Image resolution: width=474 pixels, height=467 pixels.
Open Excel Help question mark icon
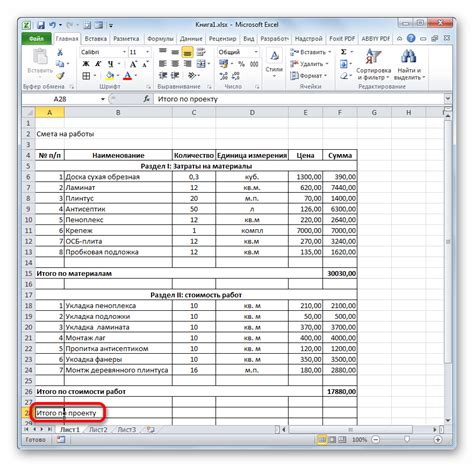pyautogui.click(x=411, y=38)
